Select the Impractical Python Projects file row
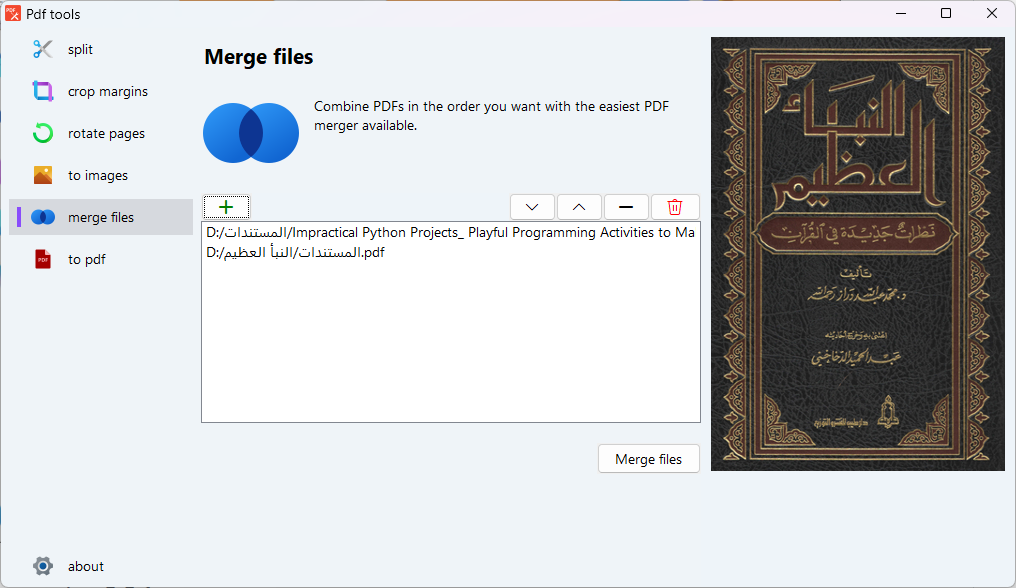This screenshot has width=1016, height=588. tap(450, 232)
